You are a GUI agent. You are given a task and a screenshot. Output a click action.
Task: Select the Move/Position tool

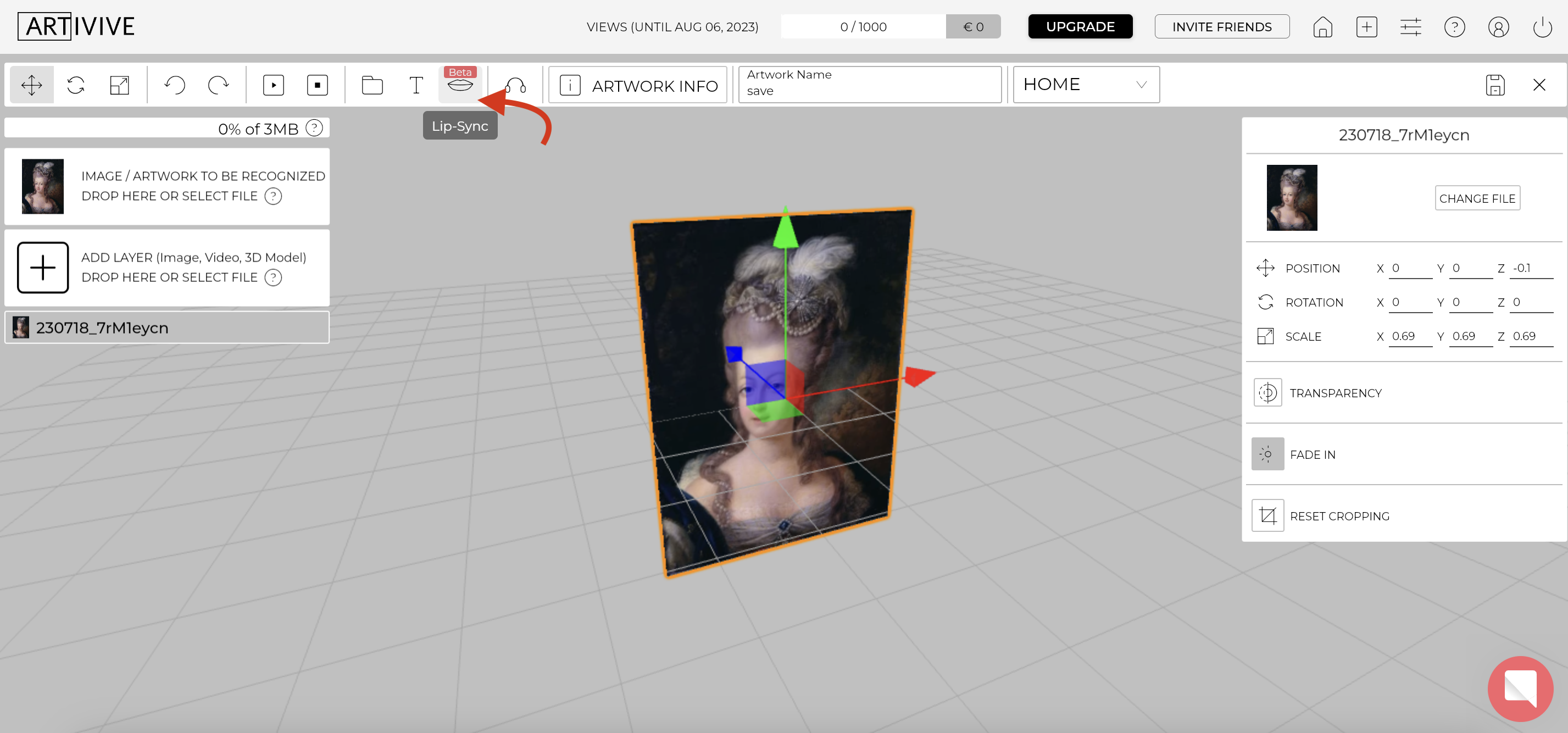coord(32,85)
